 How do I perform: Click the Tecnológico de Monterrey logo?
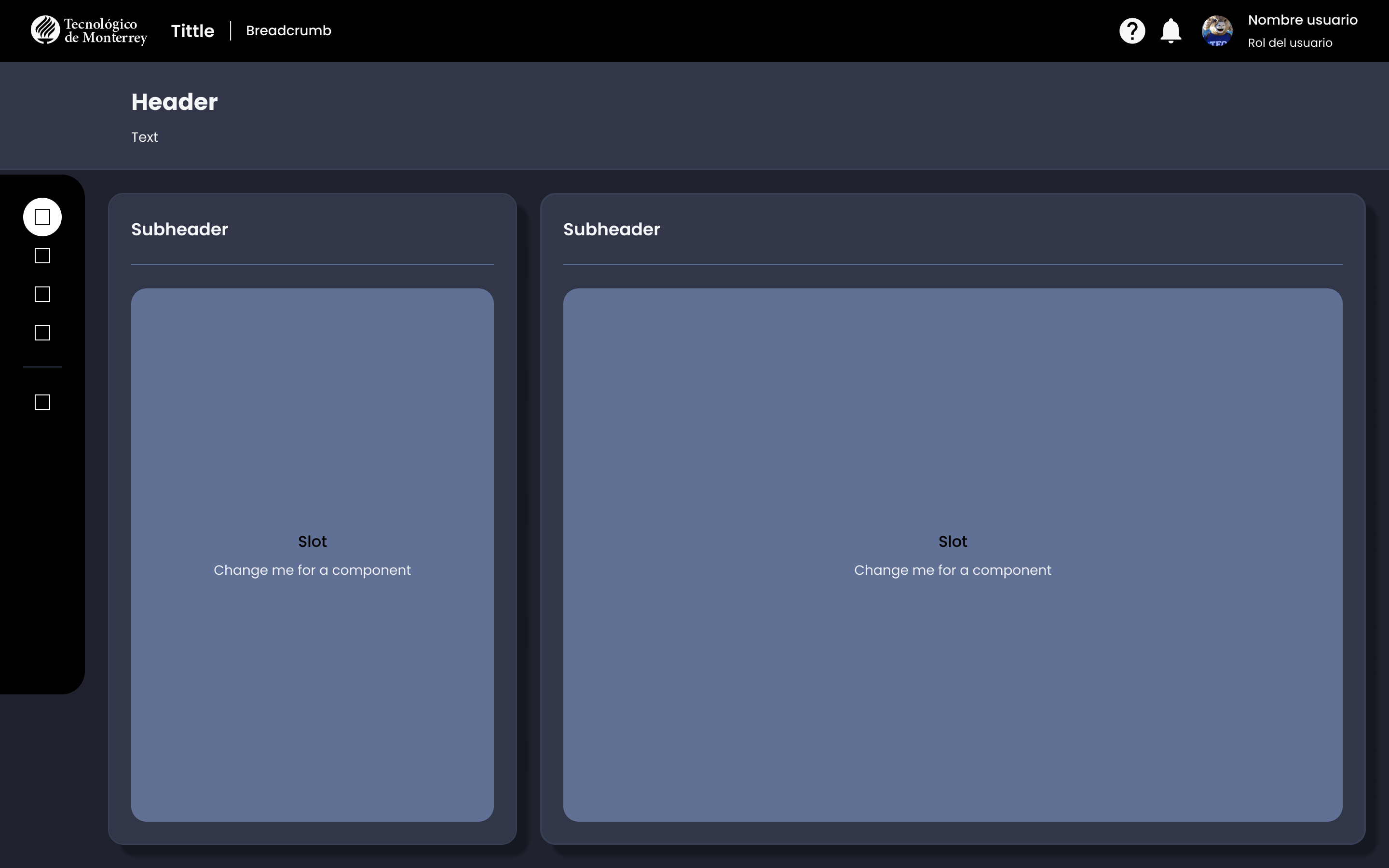(89, 30)
